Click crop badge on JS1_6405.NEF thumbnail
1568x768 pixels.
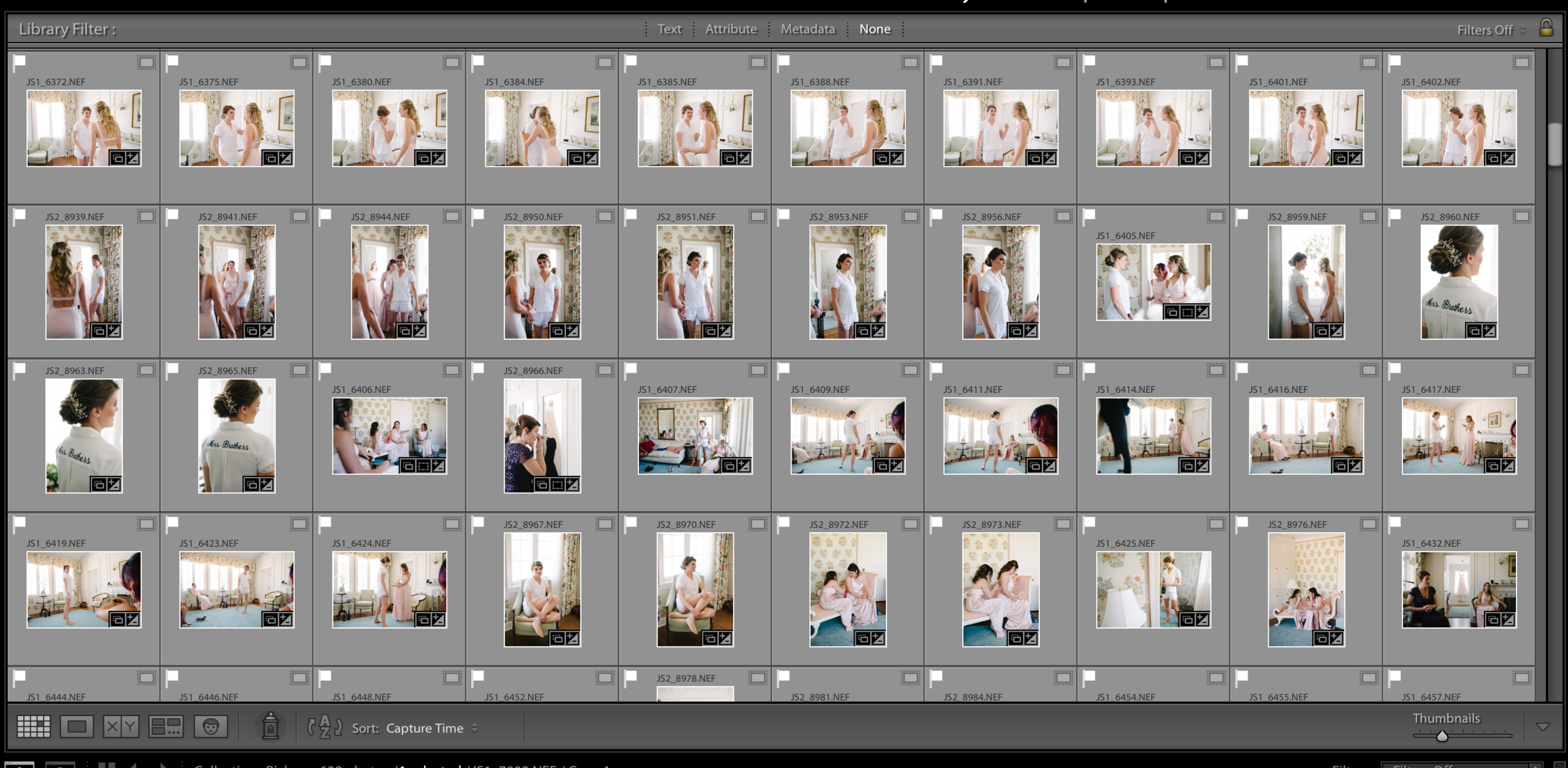tap(1187, 312)
